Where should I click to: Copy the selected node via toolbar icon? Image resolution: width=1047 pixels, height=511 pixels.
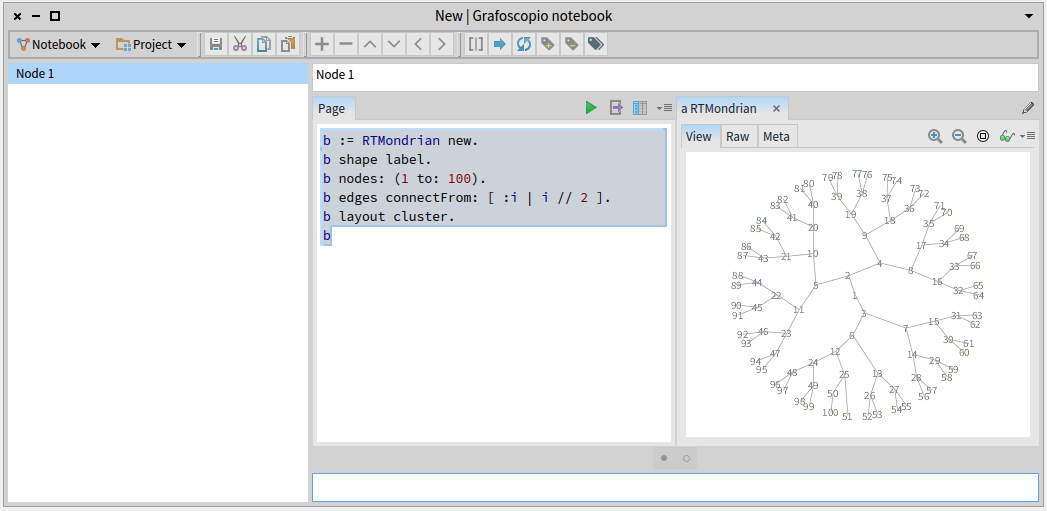click(x=264, y=45)
